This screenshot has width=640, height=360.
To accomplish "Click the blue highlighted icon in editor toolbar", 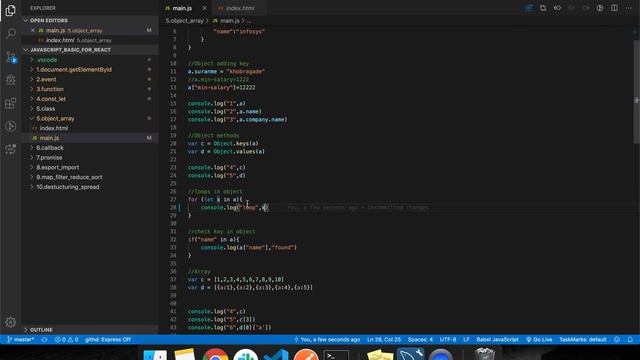I will (529, 8).
